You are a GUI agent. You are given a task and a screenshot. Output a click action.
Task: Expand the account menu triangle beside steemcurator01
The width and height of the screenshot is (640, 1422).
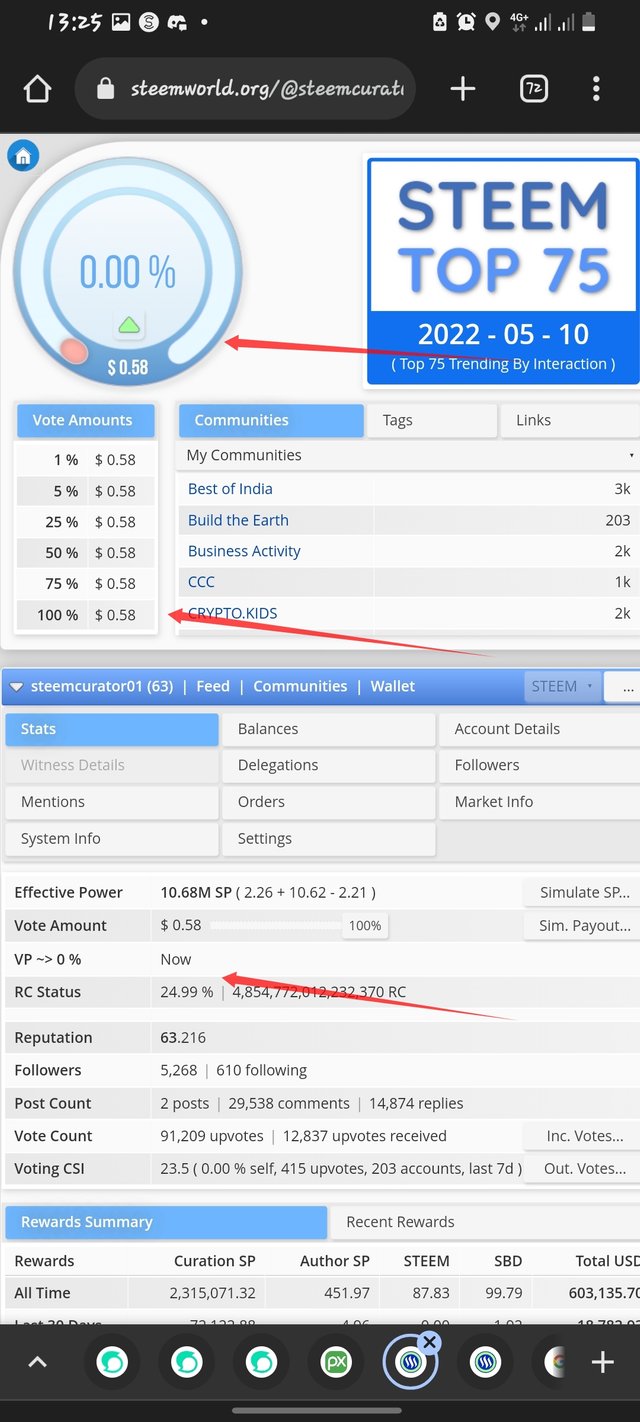pos(16,687)
